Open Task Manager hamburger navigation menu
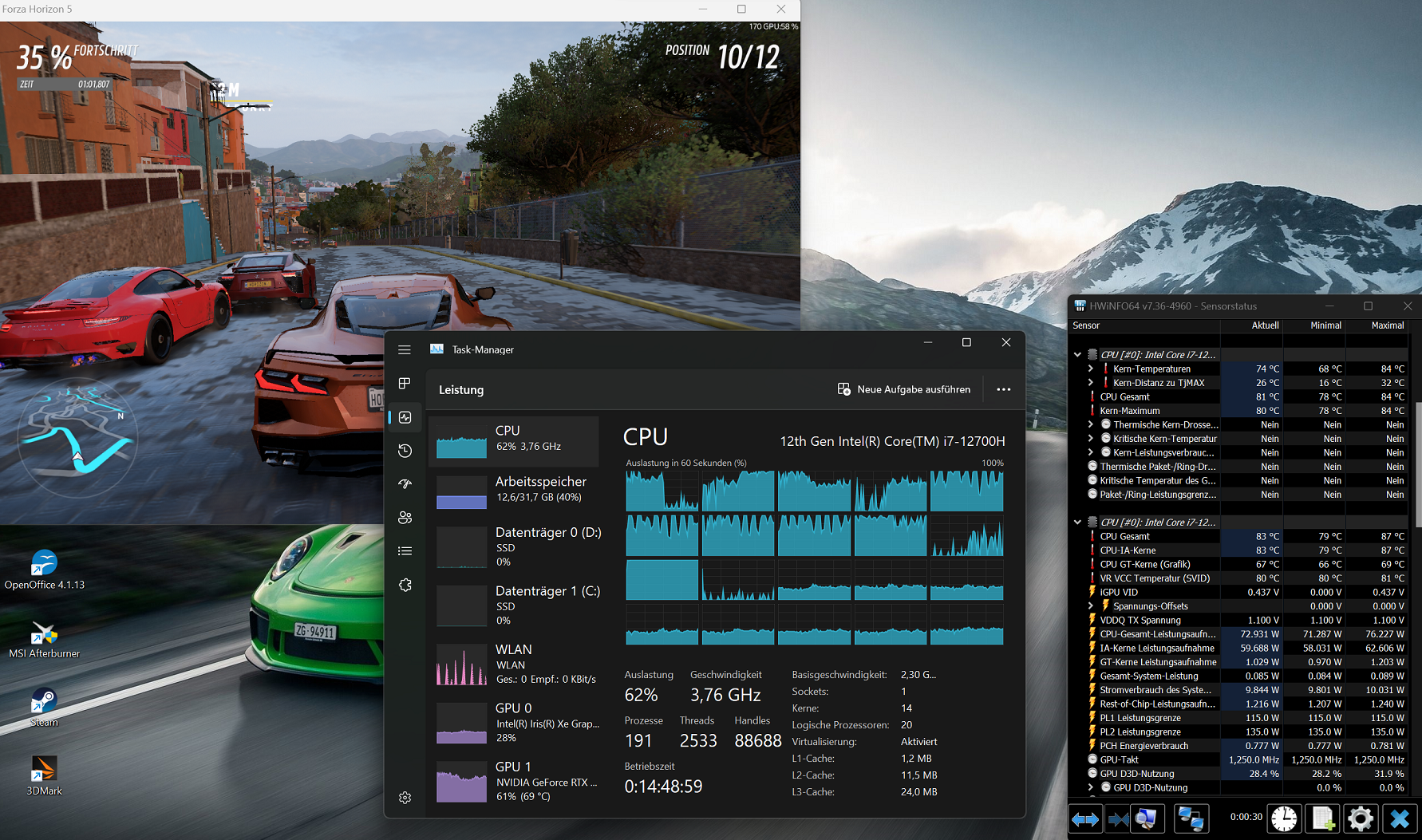1422x840 pixels. (x=405, y=349)
